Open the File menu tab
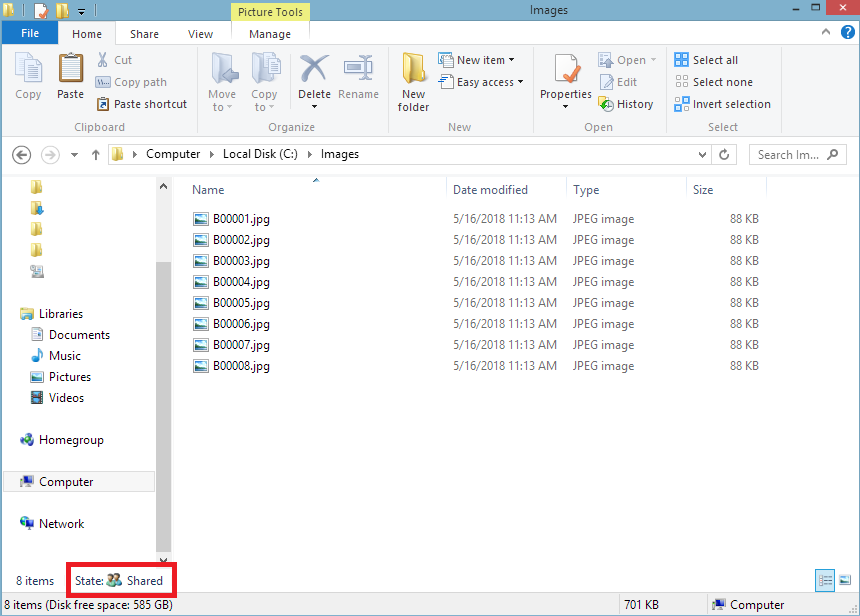 [30, 34]
